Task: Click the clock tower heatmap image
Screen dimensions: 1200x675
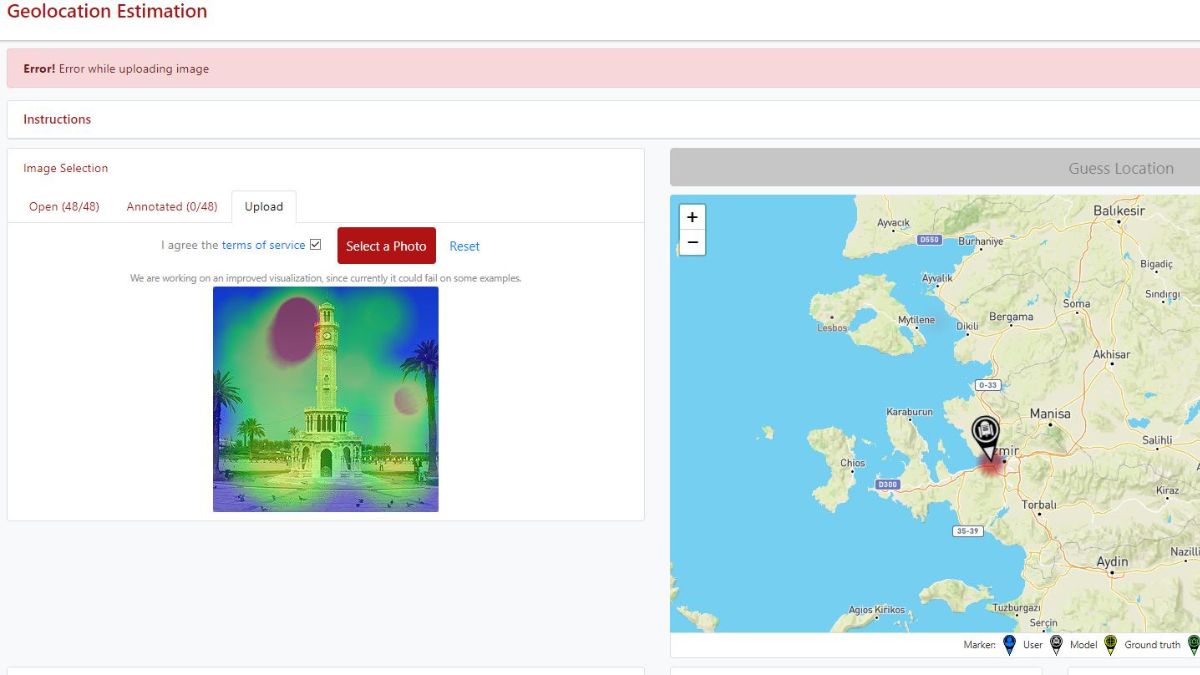Action: (x=325, y=399)
